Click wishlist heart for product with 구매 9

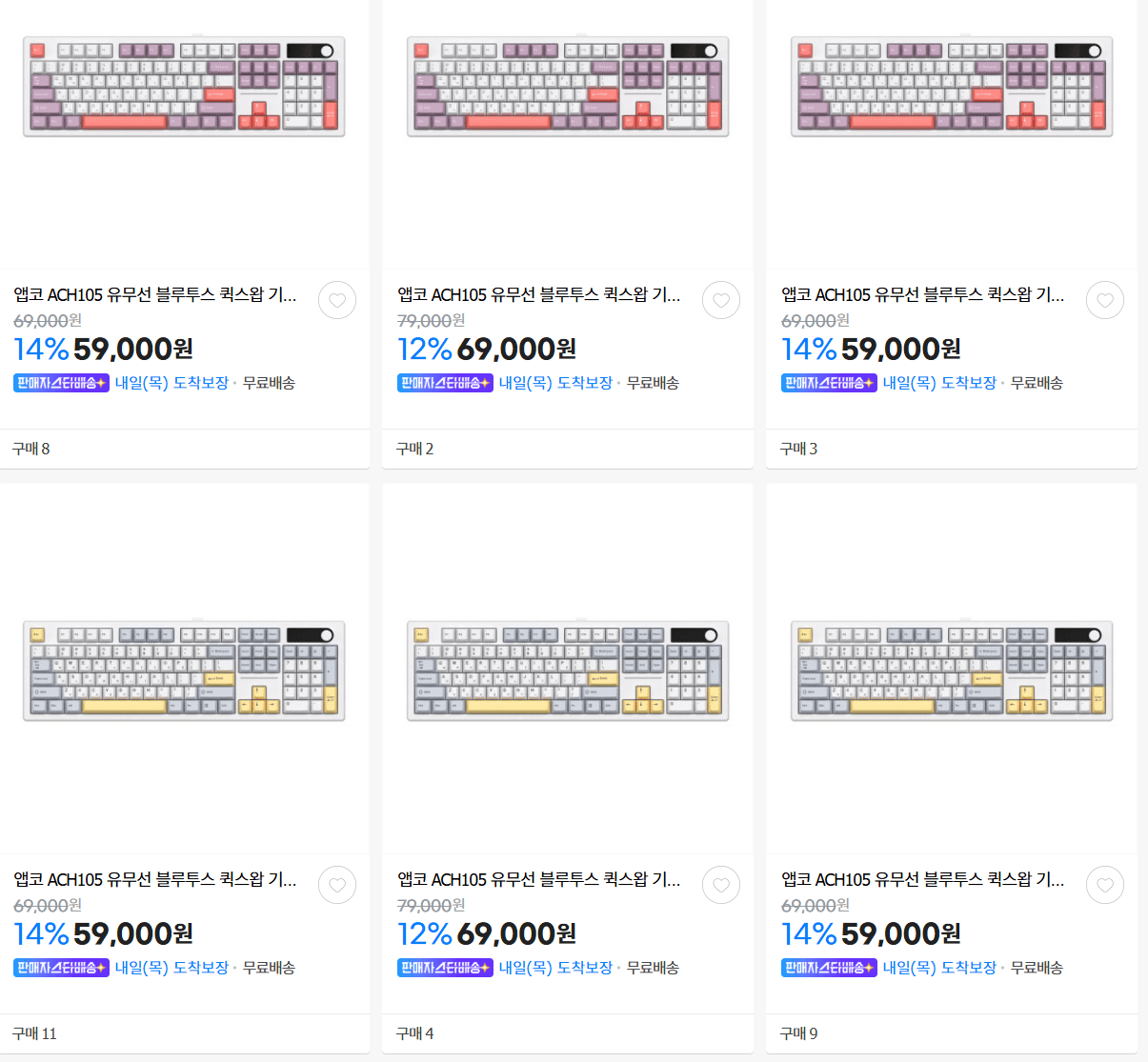click(1105, 885)
